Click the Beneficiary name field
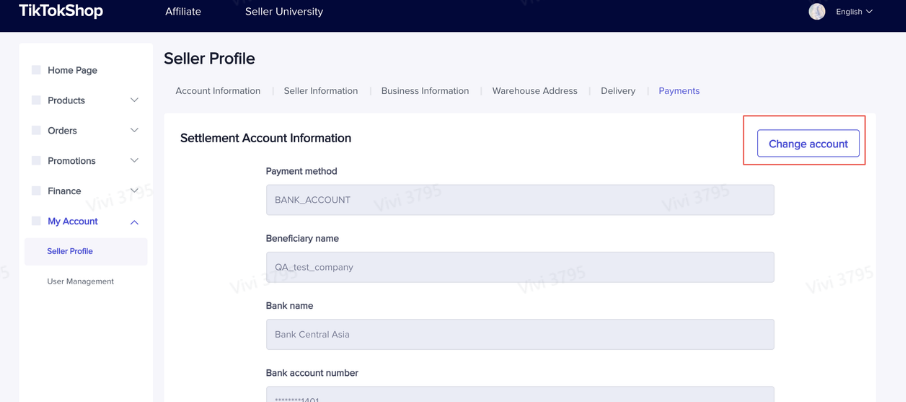 [x=519, y=267]
